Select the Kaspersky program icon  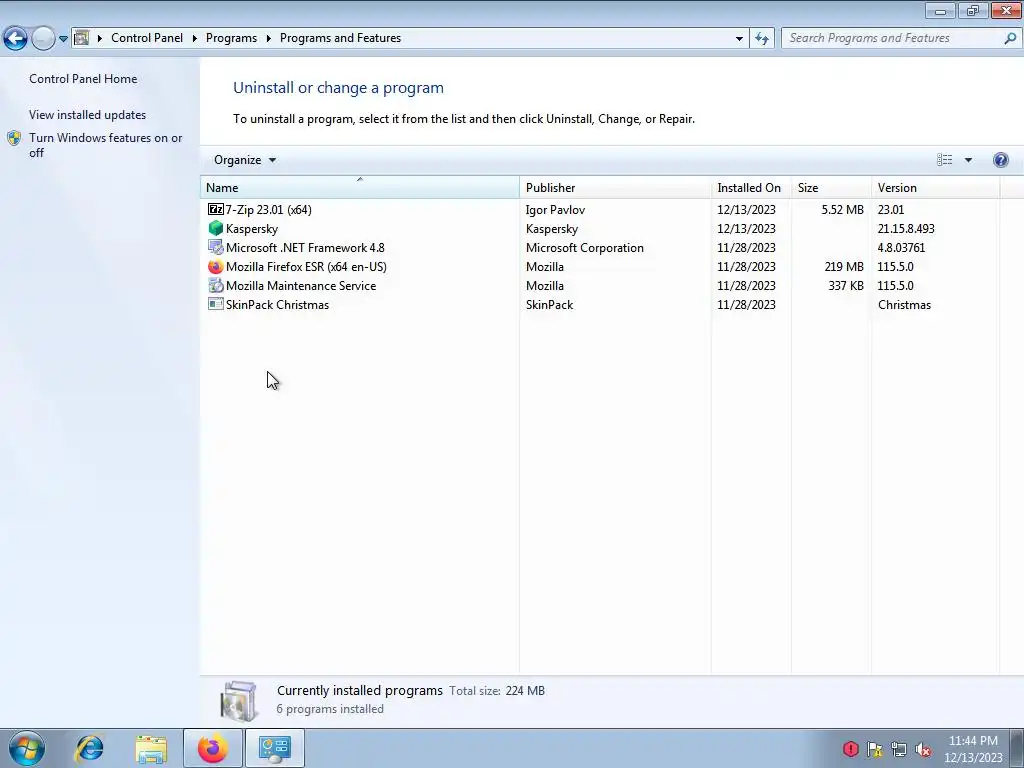point(216,228)
